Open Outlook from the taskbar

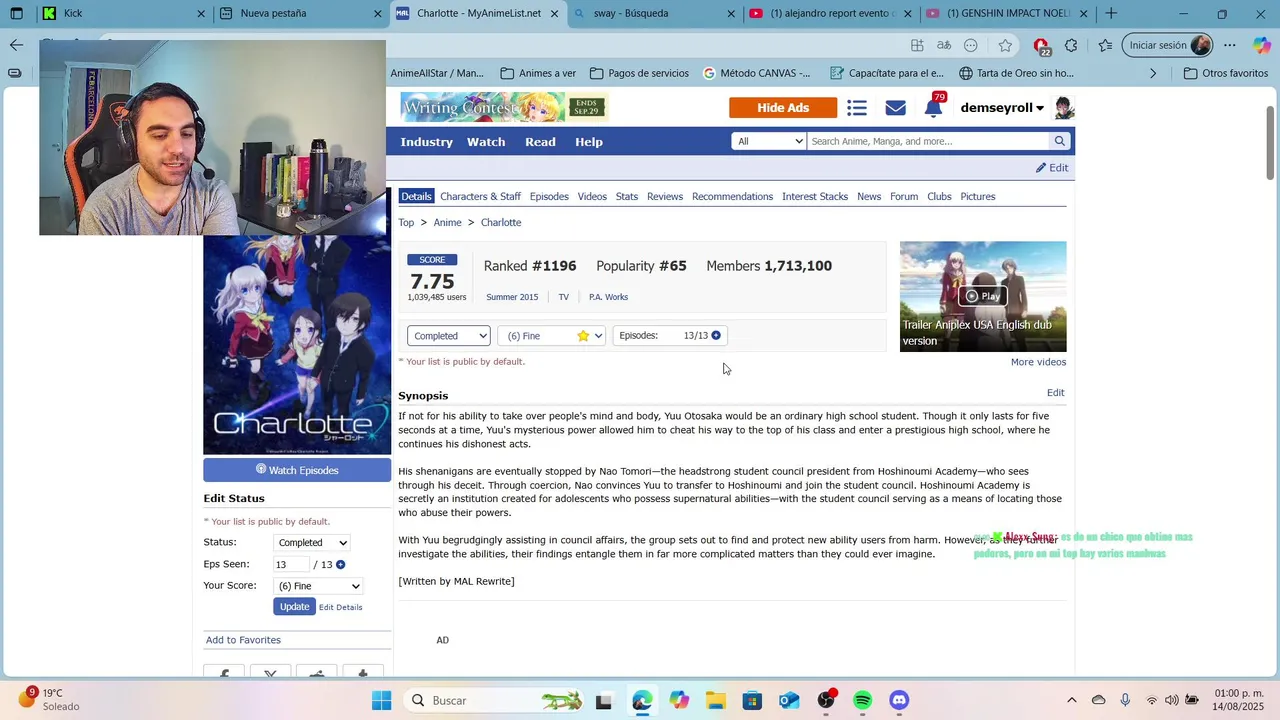(x=789, y=700)
